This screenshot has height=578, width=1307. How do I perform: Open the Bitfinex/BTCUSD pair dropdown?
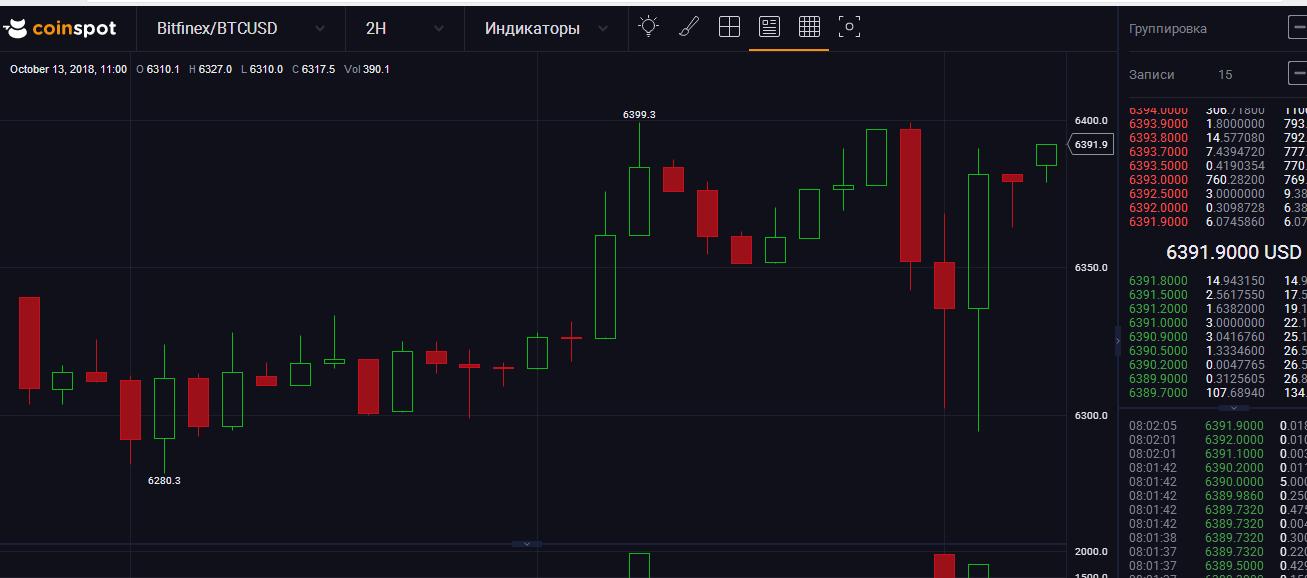click(240, 29)
